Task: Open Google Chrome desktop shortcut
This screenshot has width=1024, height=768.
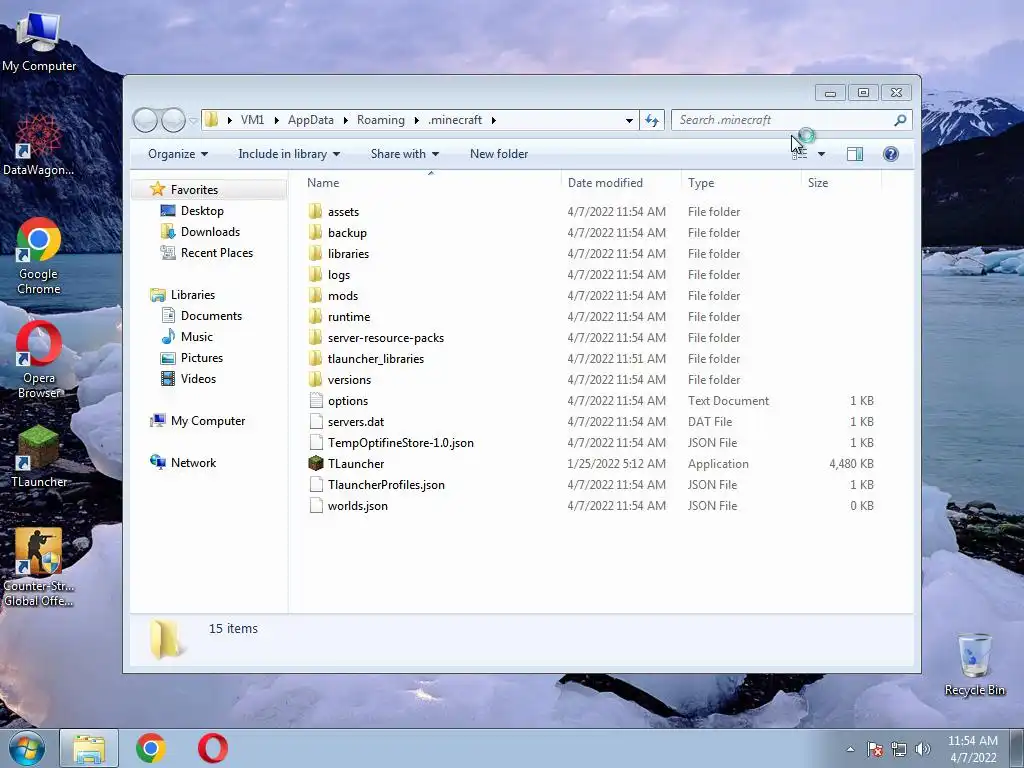Action: [38, 256]
